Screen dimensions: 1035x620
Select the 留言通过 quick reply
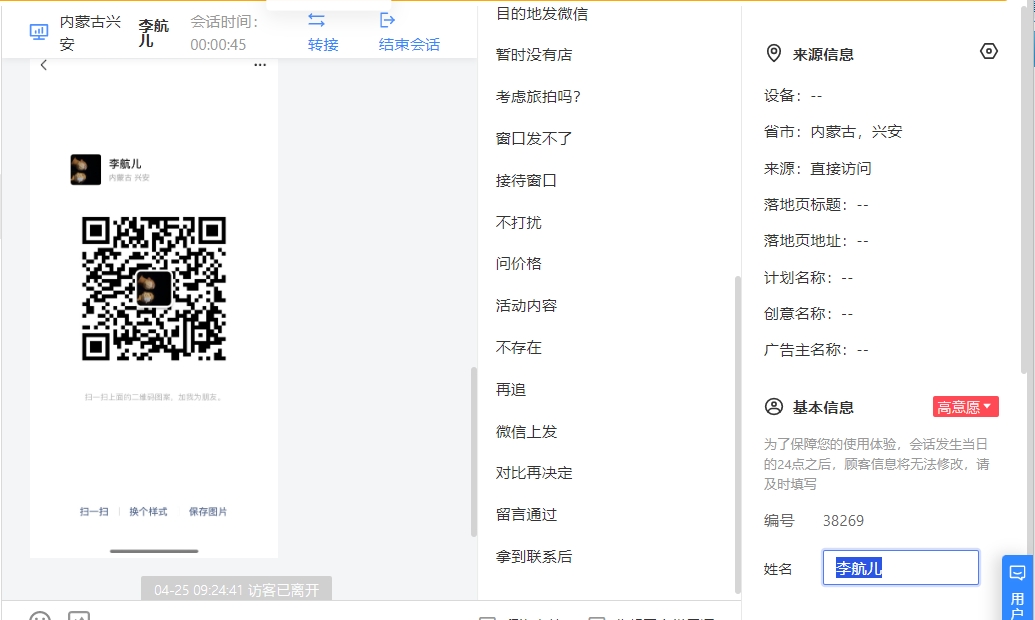coord(526,515)
